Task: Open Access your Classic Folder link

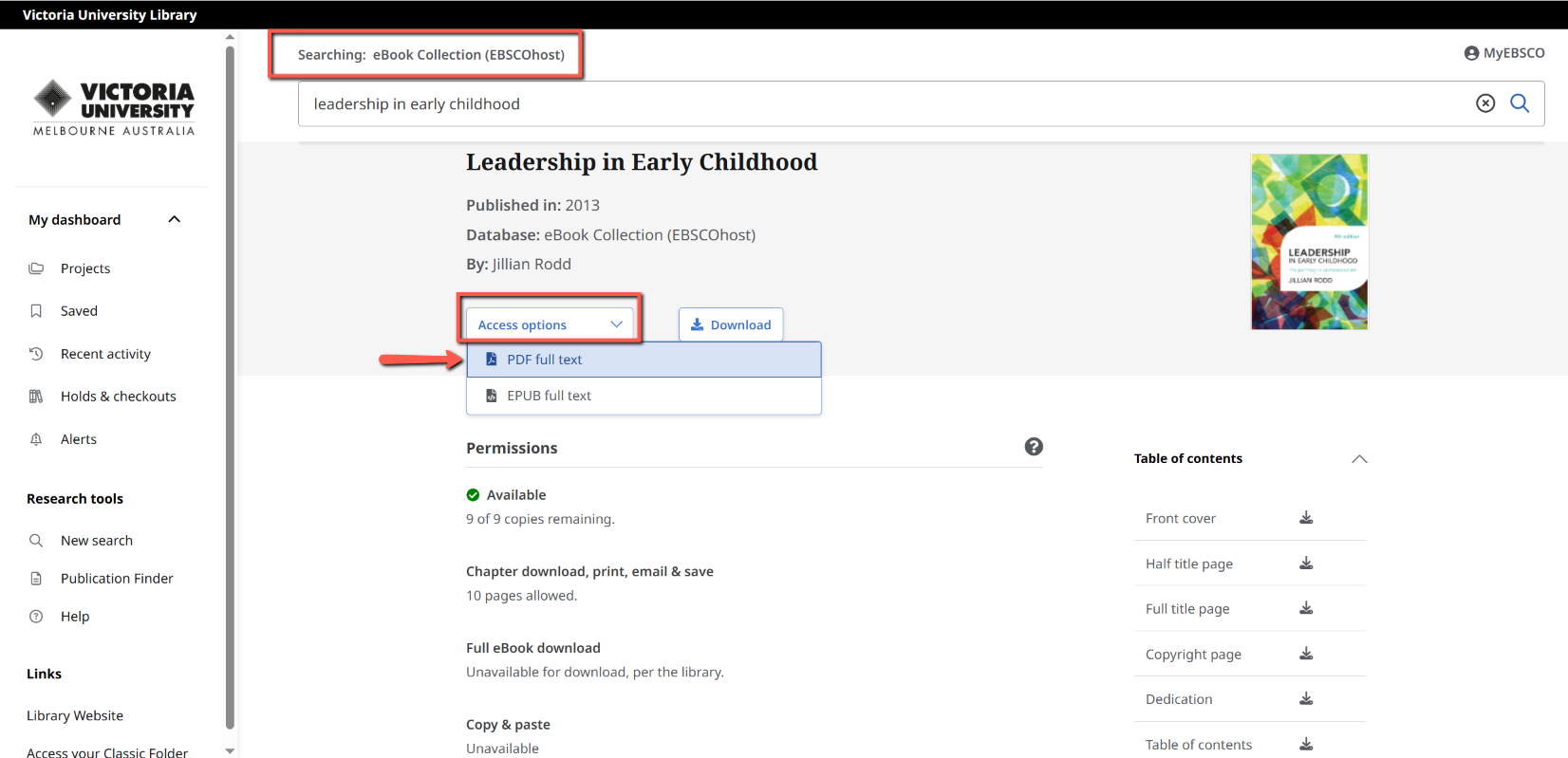Action: click(107, 753)
